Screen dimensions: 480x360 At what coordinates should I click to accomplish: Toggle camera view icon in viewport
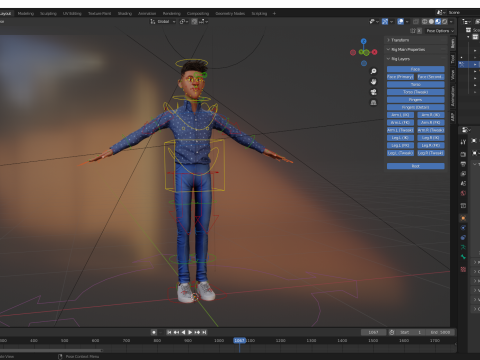coord(374,92)
